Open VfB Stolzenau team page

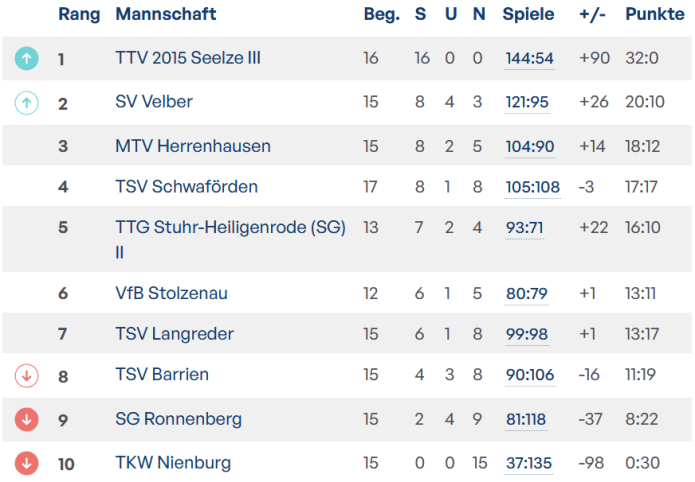coord(171,293)
